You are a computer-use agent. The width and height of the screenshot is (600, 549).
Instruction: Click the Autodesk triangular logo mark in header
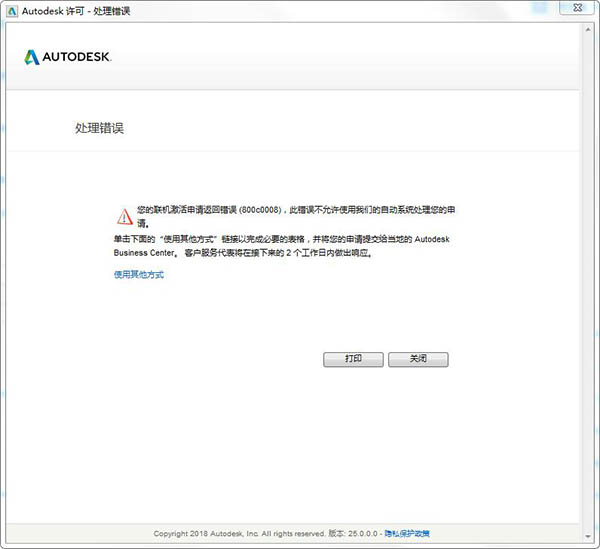coord(31,57)
